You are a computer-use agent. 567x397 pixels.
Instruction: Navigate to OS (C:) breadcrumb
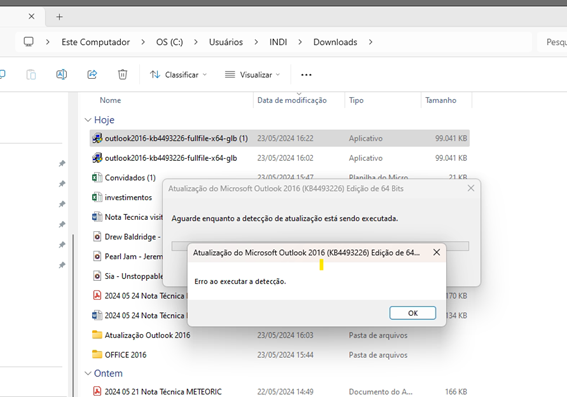point(169,42)
